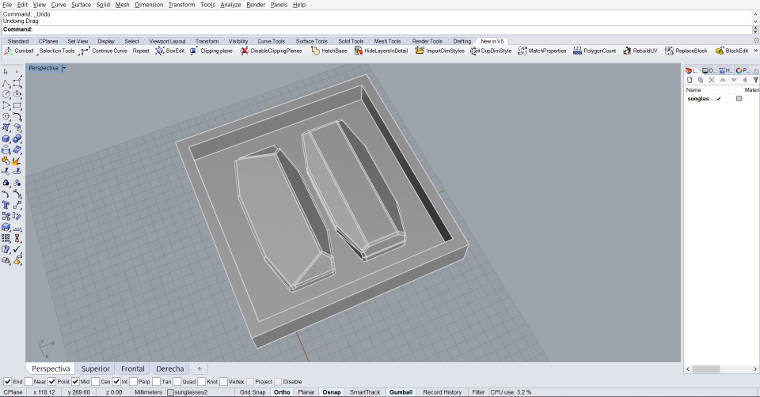Toggle SmartTrack in status bar
This screenshot has width=760, height=397.
(x=365, y=392)
